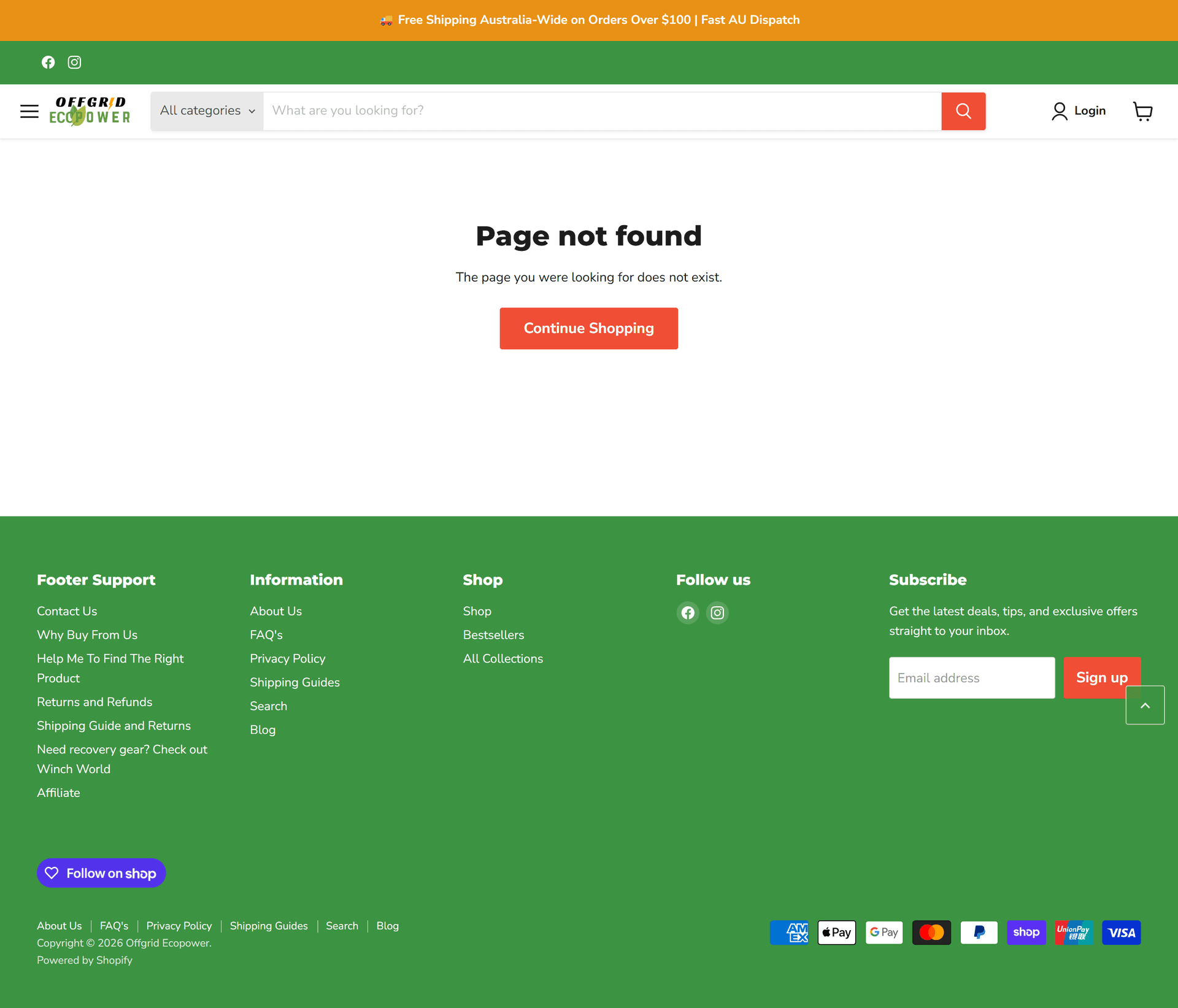
Task: Open Privacy Policy in Information column
Action: pos(288,659)
